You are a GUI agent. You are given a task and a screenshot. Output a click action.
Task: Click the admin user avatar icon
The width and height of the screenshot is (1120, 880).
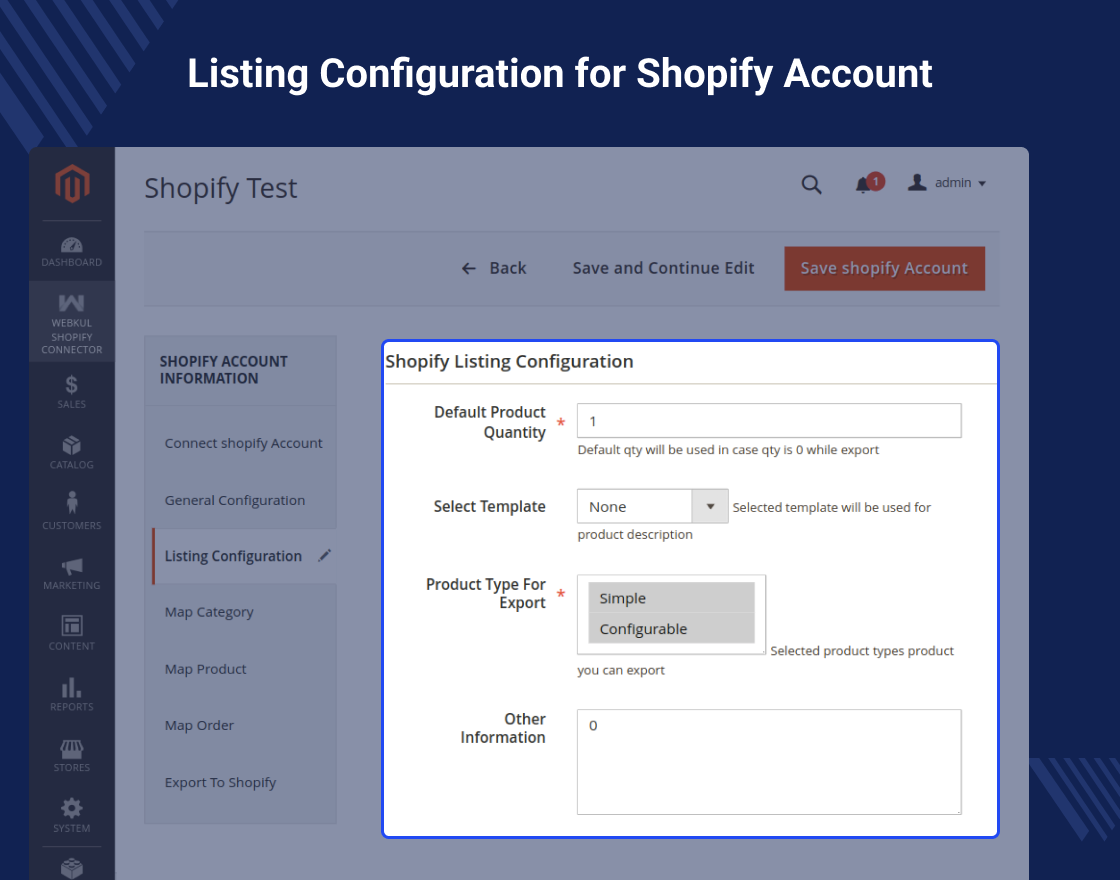[x=917, y=182]
